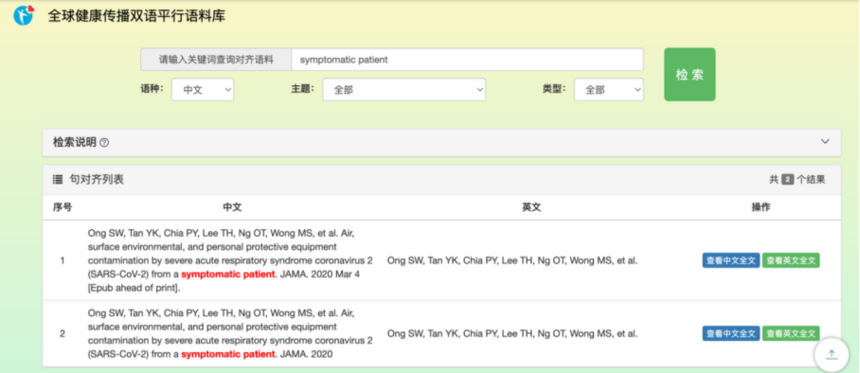The image size is (860, 373).
Task: Click the 中文 column header
Action: [233, 207]
